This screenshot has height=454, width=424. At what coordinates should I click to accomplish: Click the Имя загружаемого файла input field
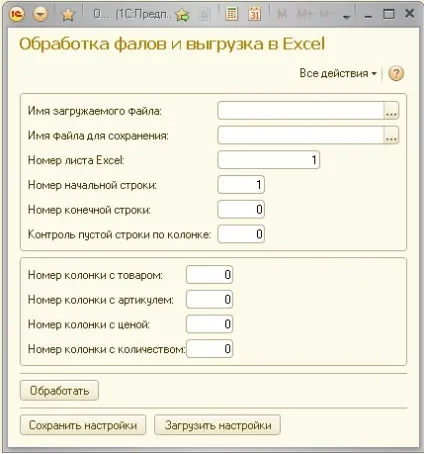[x=301, y=110]
